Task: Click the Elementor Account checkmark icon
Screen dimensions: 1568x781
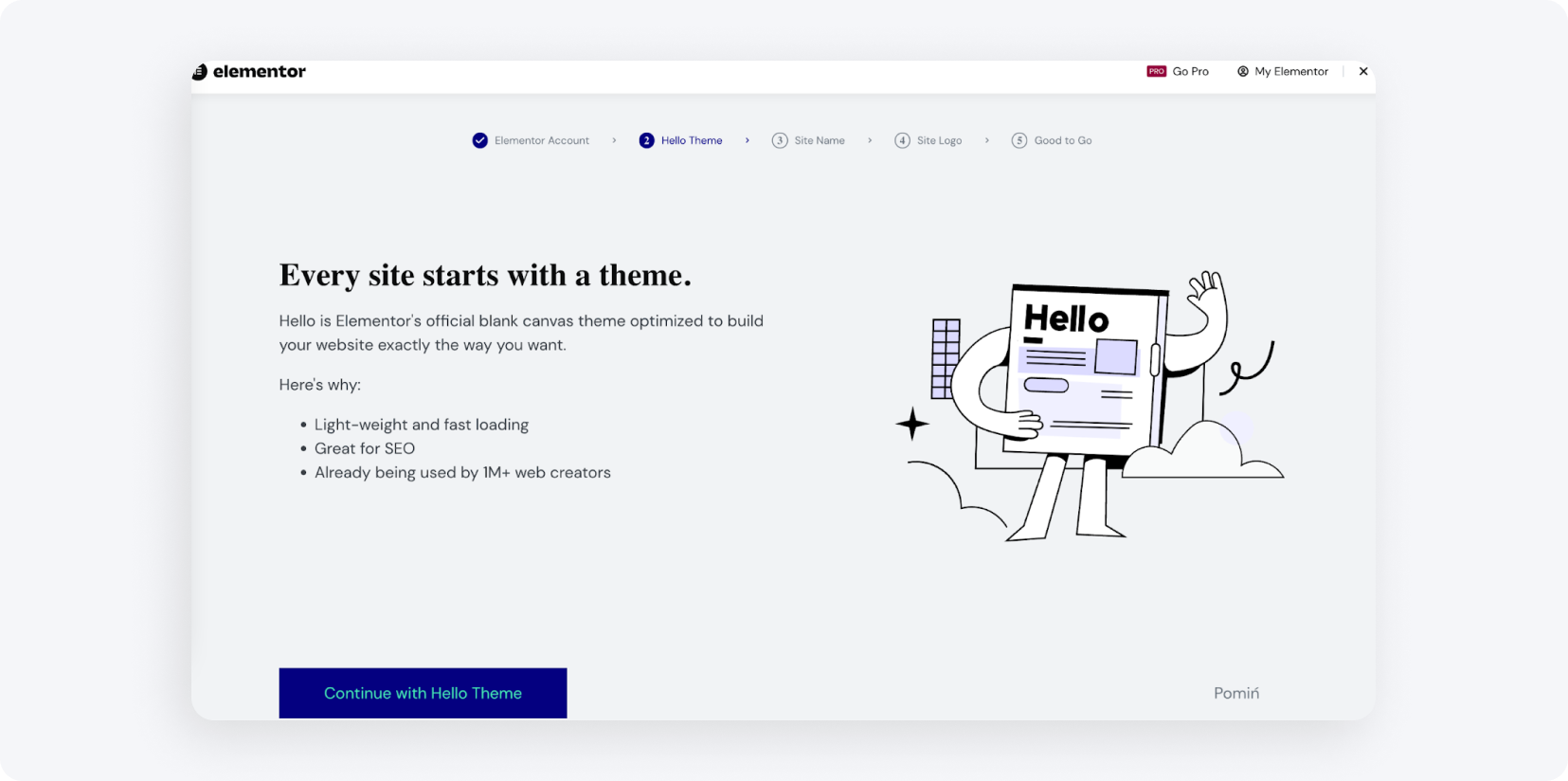Action: tap(480, 140)
